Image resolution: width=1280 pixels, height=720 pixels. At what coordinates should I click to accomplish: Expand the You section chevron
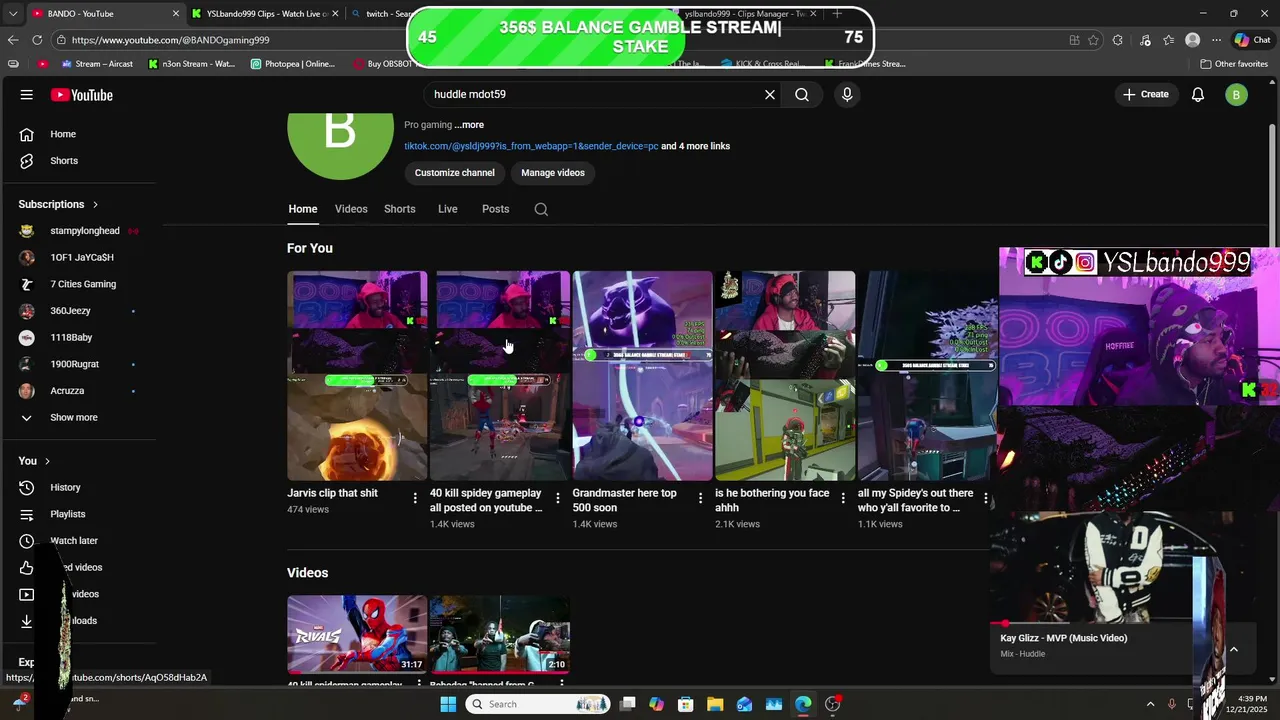coord(47,461)
